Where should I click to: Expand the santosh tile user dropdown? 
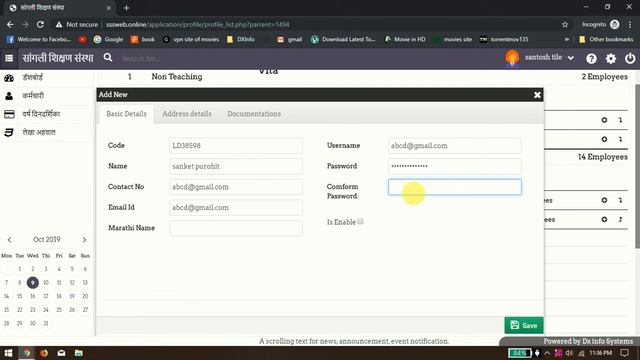(x=571, y=58)
